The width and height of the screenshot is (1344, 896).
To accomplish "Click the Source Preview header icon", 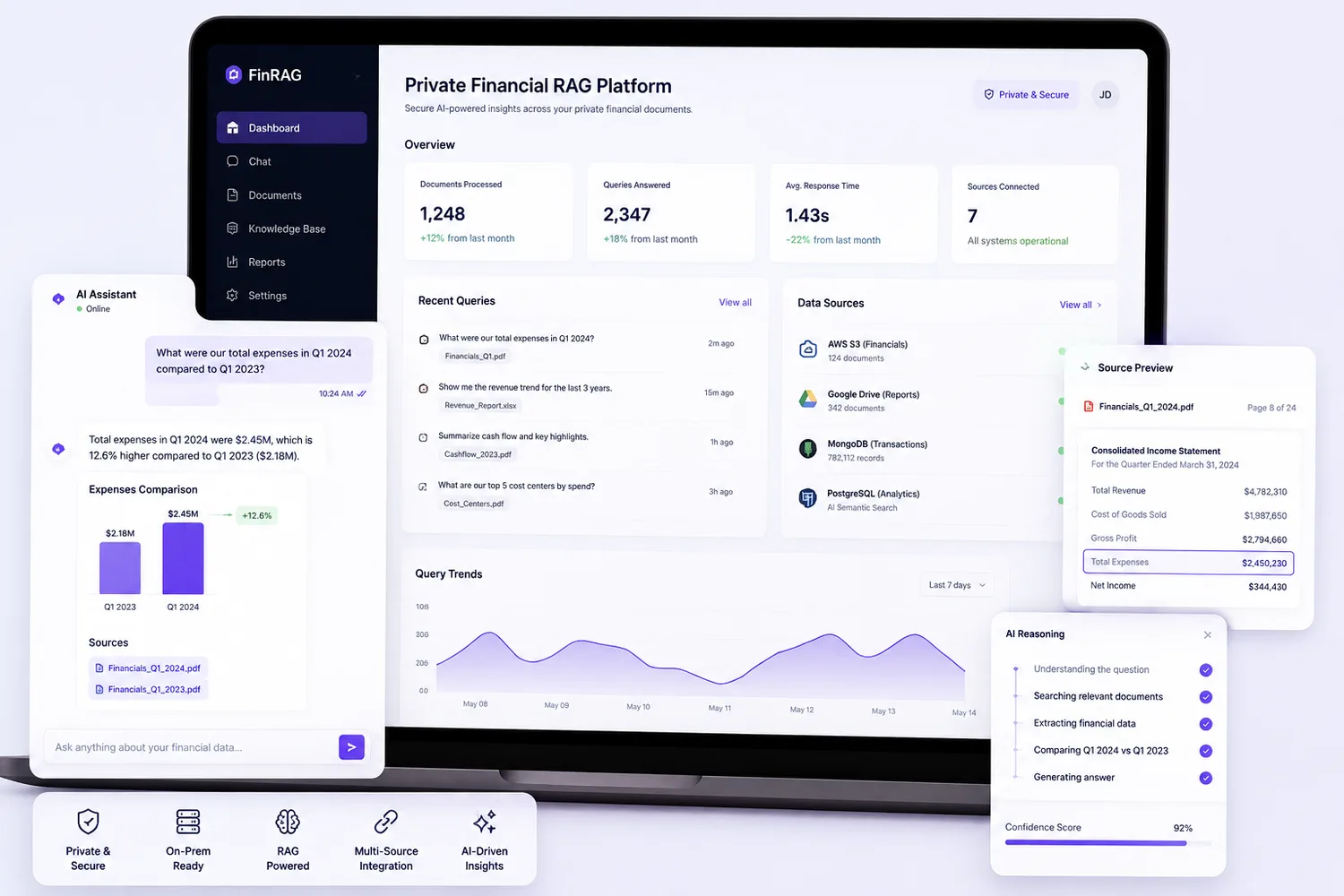I will click(x=1085, y=367).
